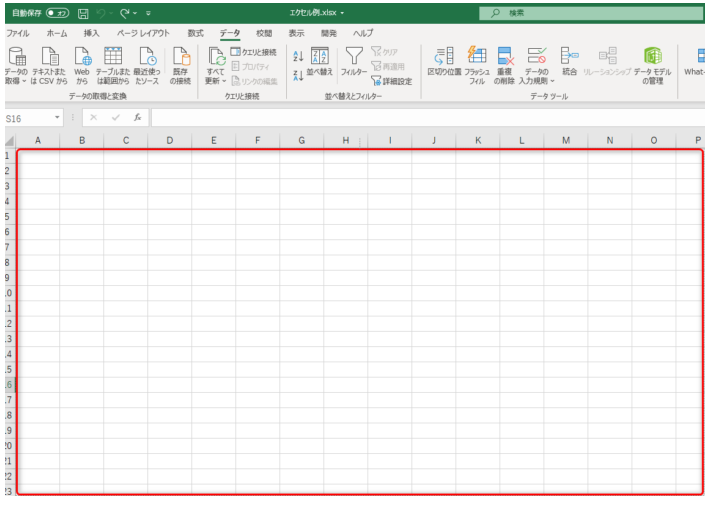Viewport: 710px width, 508px height.
Task: Click the Save floppy disk icon
Action: coord(84,13)
